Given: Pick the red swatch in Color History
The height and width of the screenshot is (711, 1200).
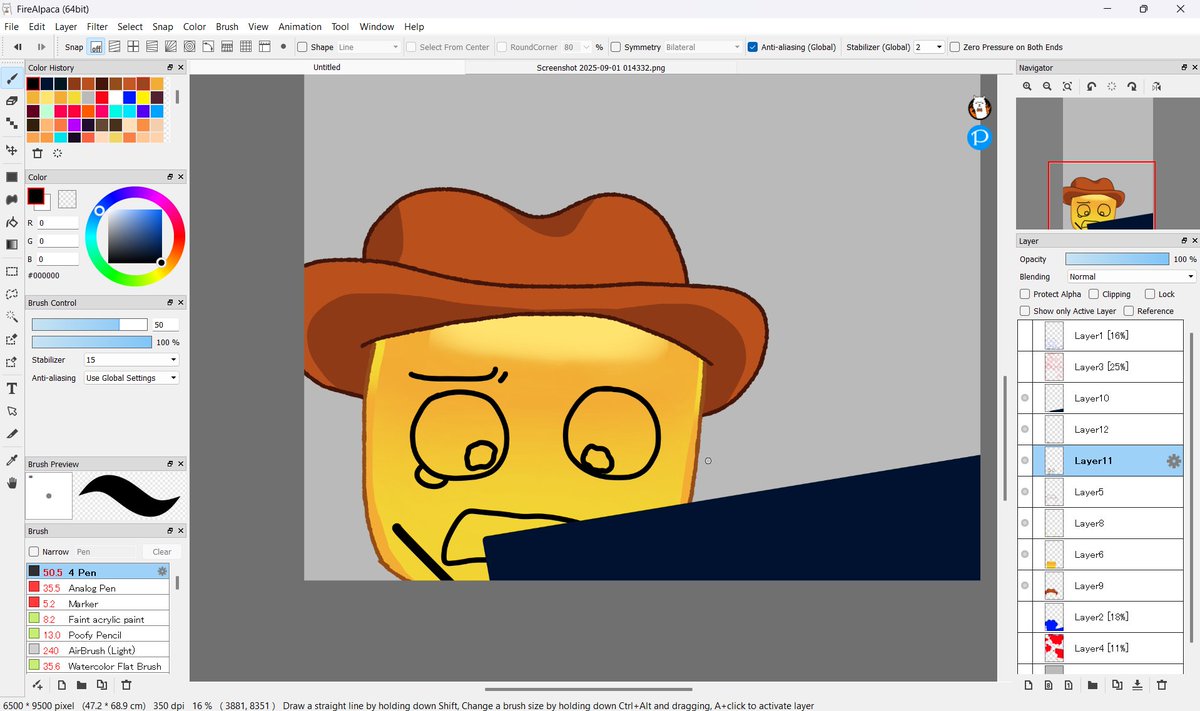Looking at the screenshot, I should [102, 97].
